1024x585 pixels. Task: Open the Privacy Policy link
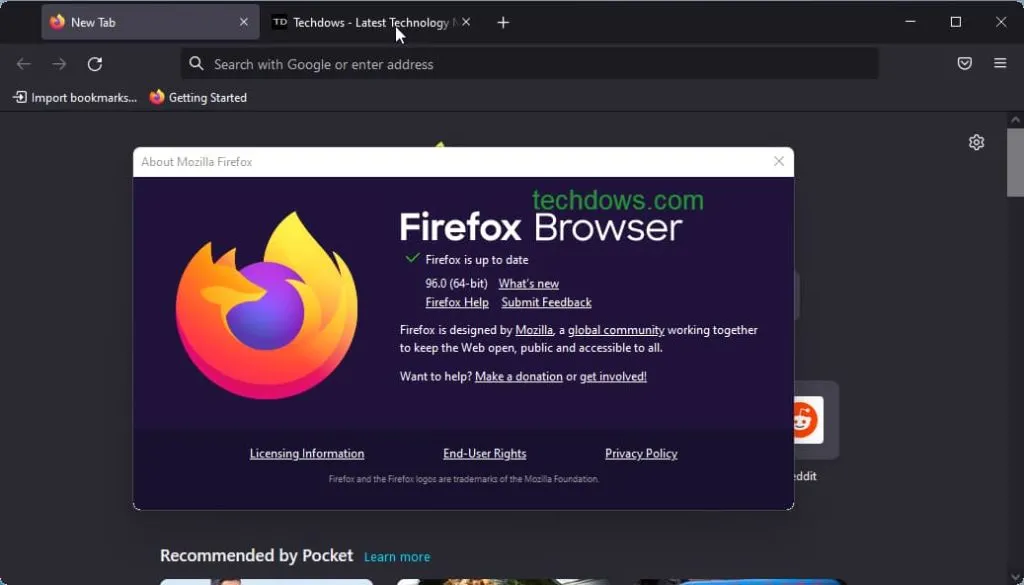[x=641, y=453]
